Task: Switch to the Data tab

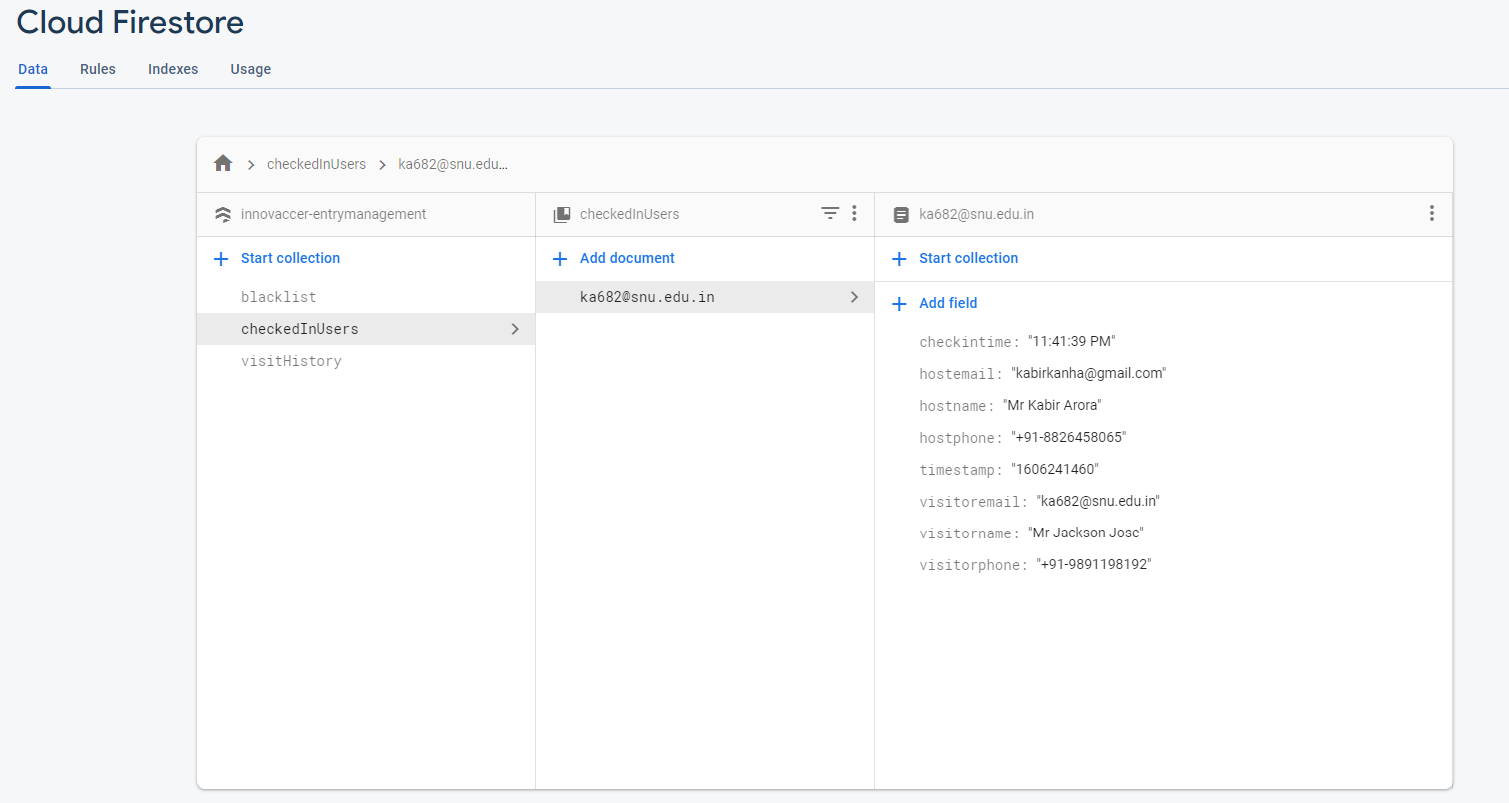Action: (33, 69)
